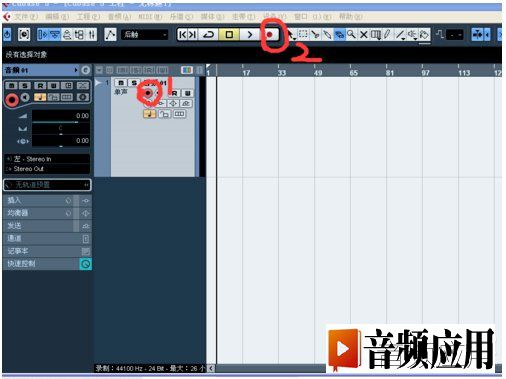Solo track 1 in the track list

click(x=133, y=83)
